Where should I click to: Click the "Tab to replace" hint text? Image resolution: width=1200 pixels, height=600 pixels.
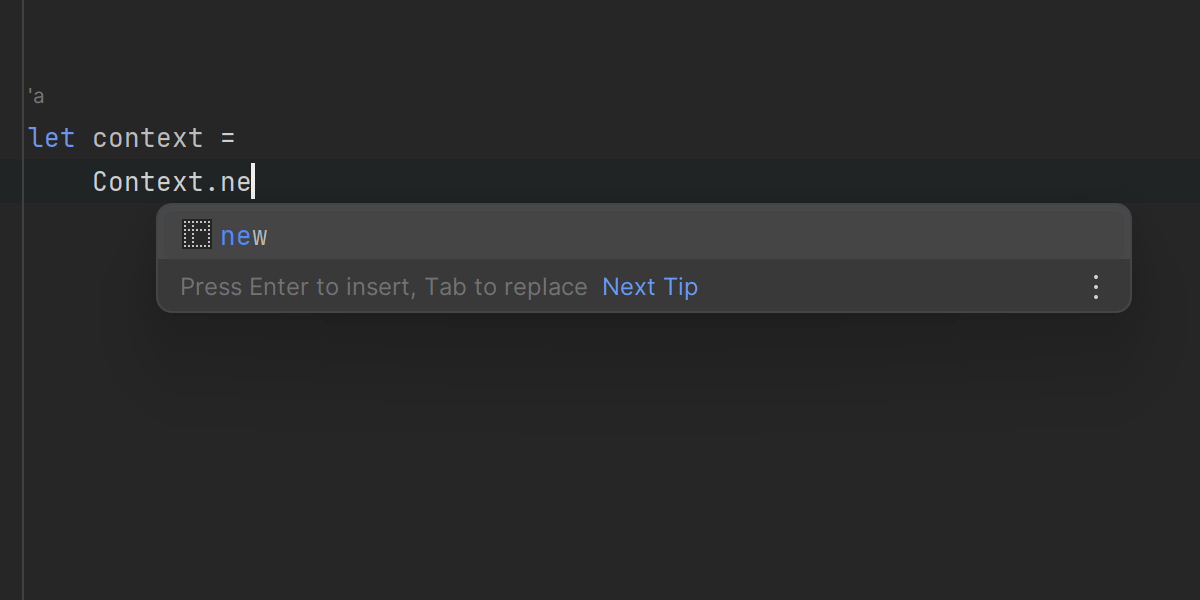(506, 287)
